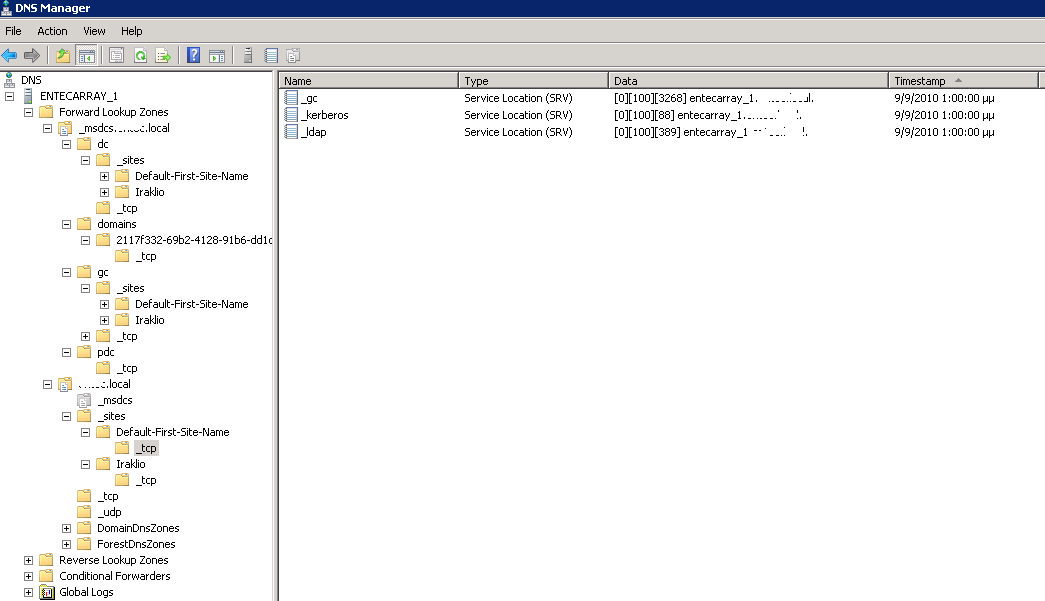Open Properties from the toolbar

pyautogui.click(x=117, y=56)
